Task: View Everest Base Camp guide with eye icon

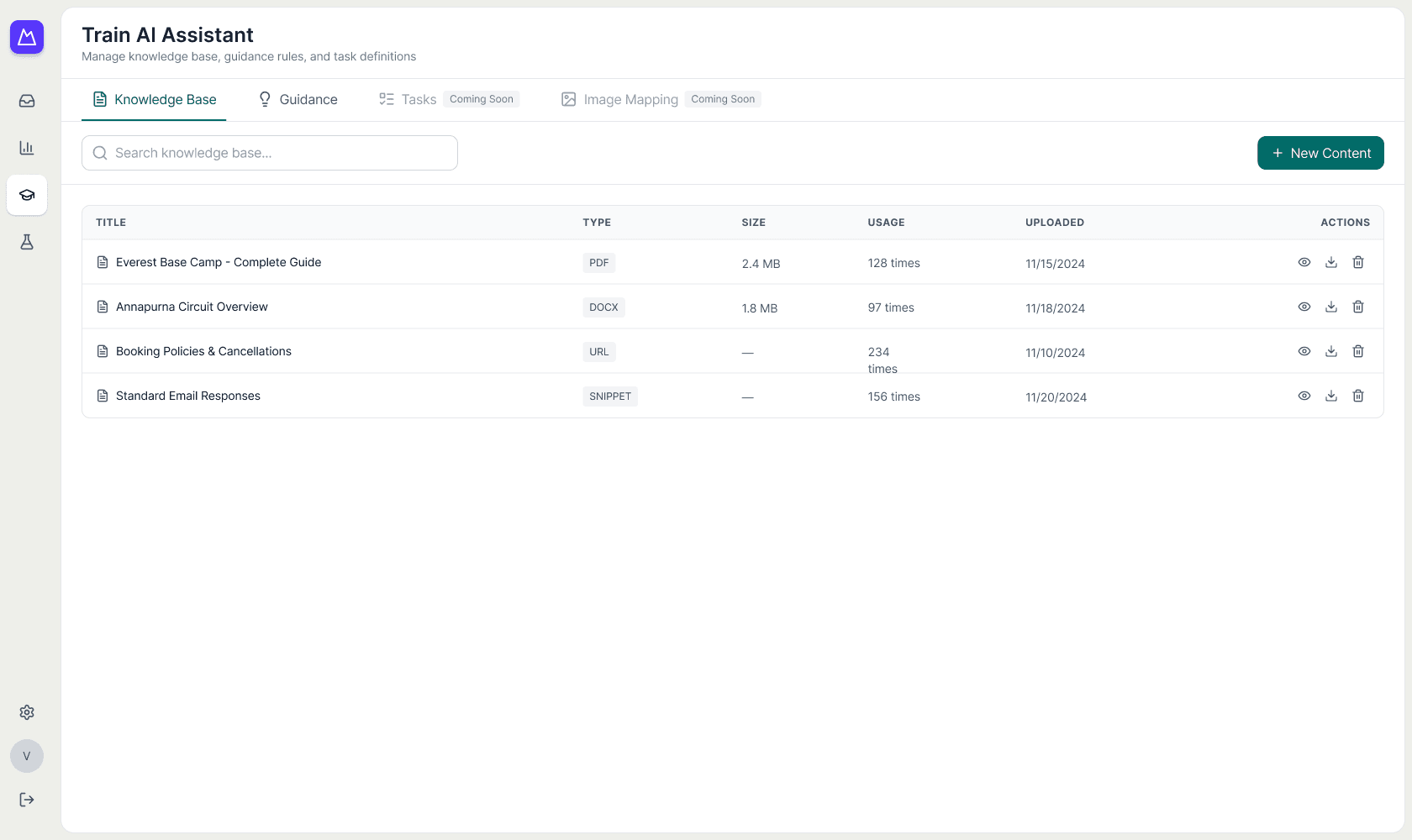Action: (x=1304, y=262)
